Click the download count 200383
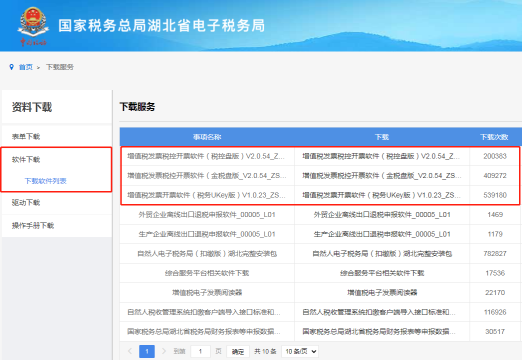 point(495,156)
